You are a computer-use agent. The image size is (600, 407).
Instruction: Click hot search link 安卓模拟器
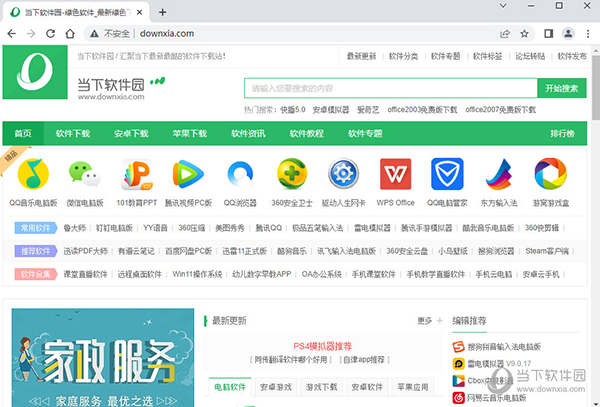click(x=331, y=110)
